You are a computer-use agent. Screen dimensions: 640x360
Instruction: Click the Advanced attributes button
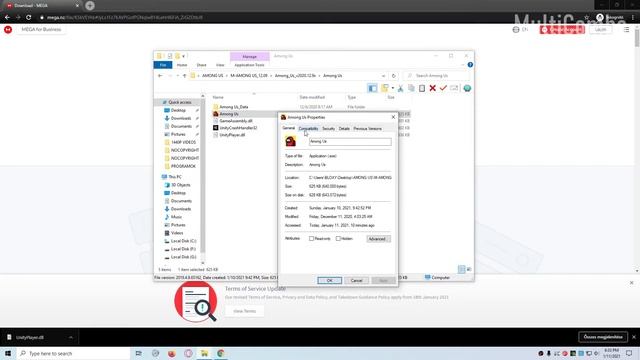coord(378,239)
